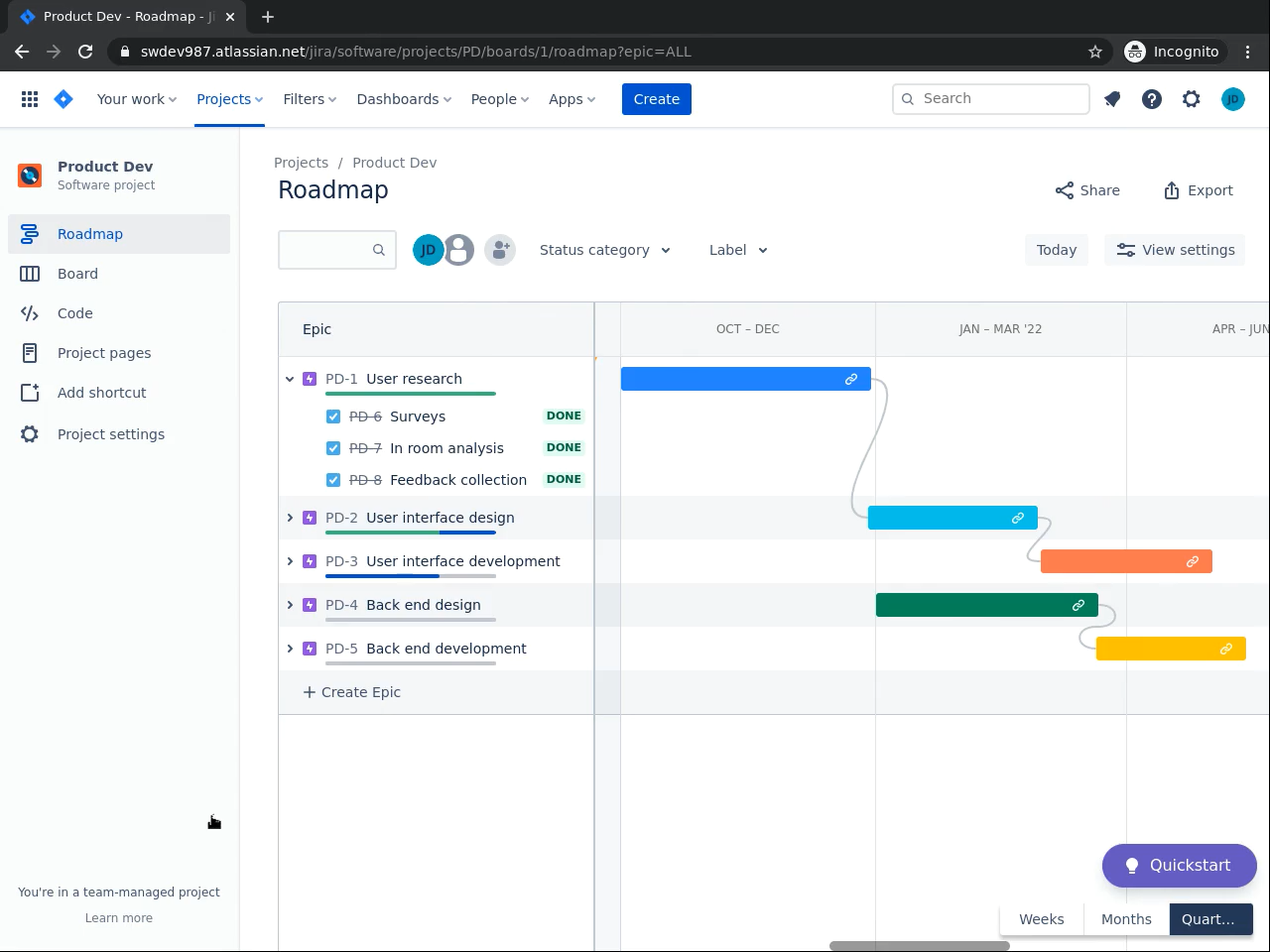Collapse the PD-1 User research epic
1270x952 pixels.
pyautogui.click(x=290, y=379)
